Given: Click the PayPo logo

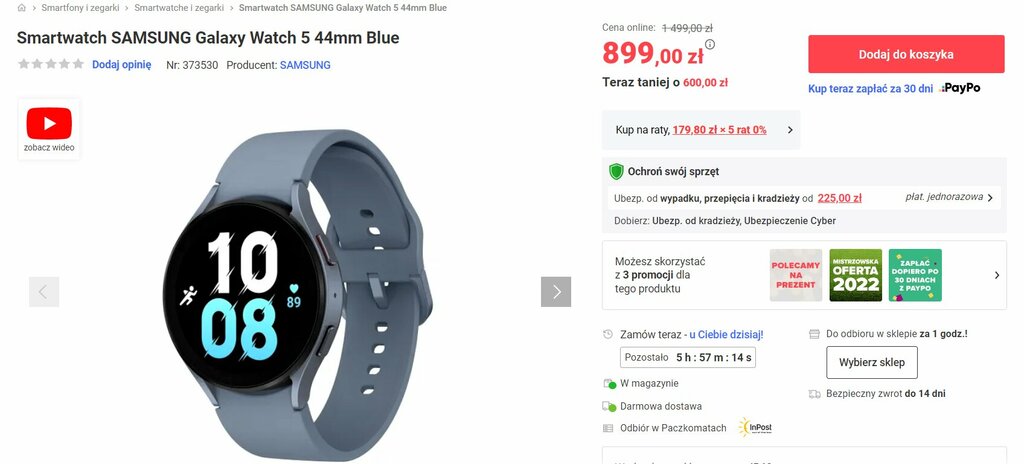Looking at the screenshot, I should coord(960,88).
